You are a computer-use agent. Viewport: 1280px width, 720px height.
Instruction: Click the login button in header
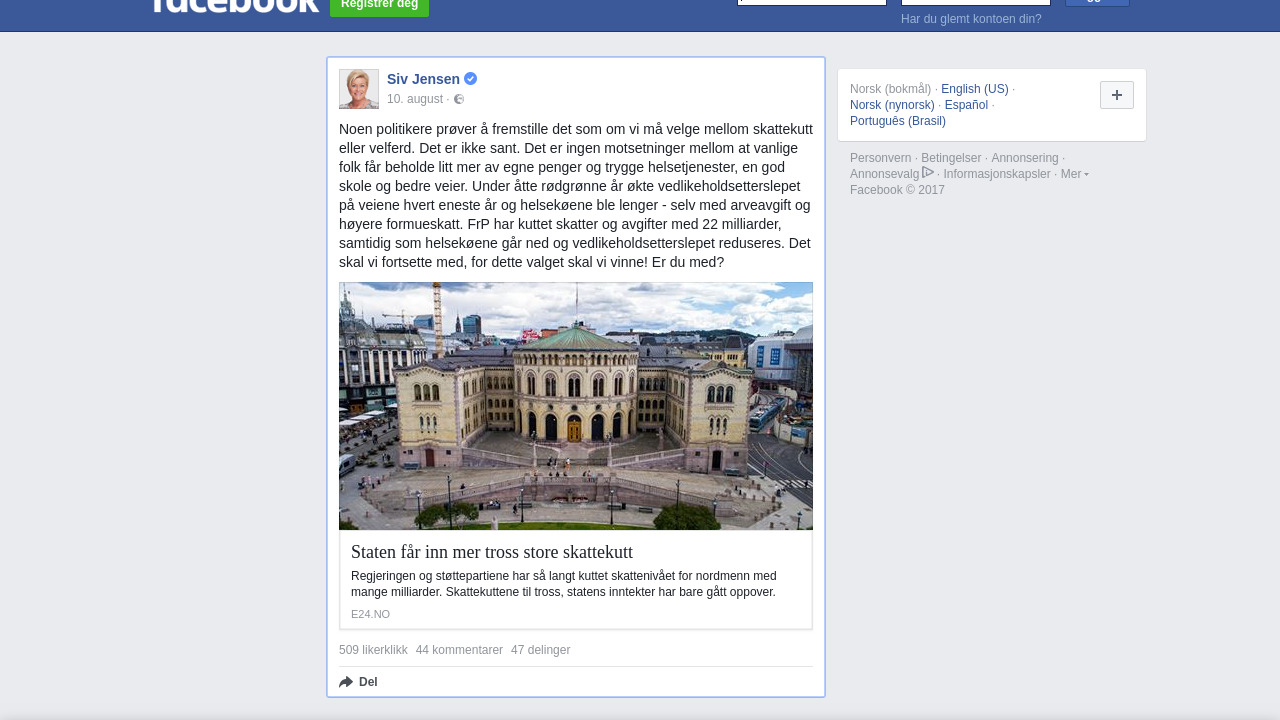pos(1097,3)
